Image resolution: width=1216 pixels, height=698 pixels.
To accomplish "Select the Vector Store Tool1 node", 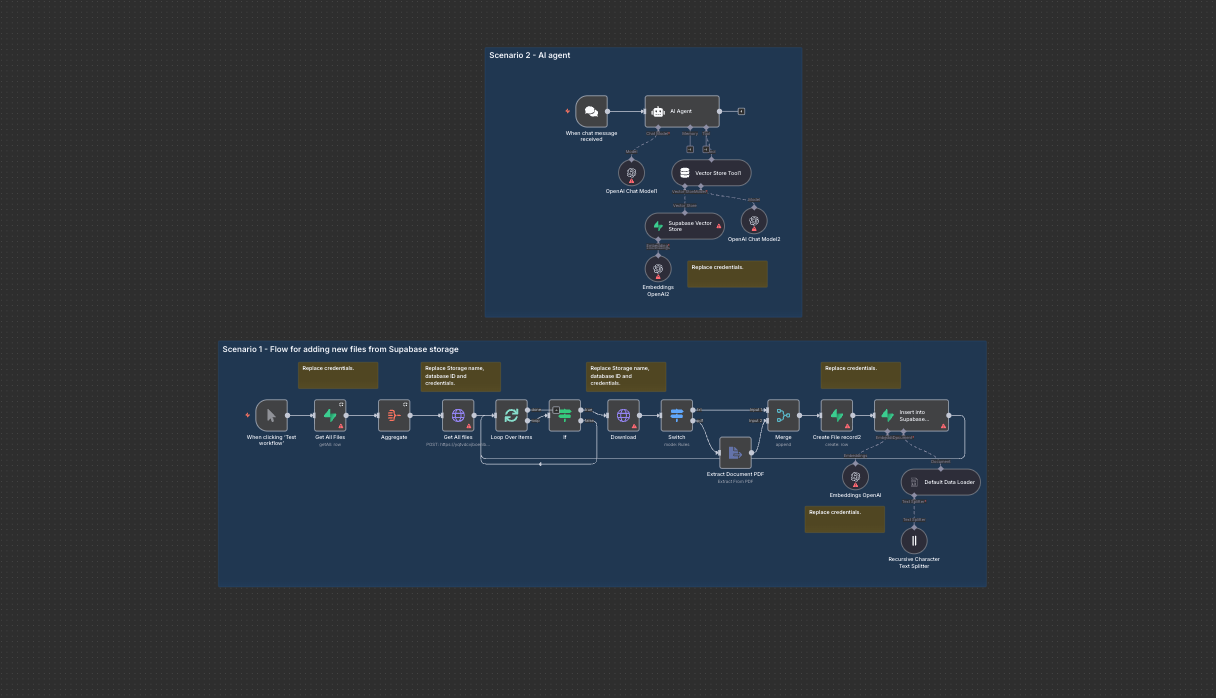I will click(711, 173).
